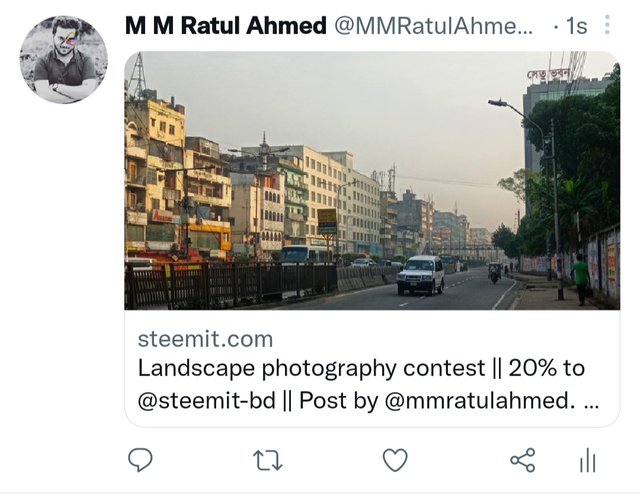This screenshot has width=640, height=497.
Task: Retweet this post using the arrows icon
Action: tap(268, 460)
